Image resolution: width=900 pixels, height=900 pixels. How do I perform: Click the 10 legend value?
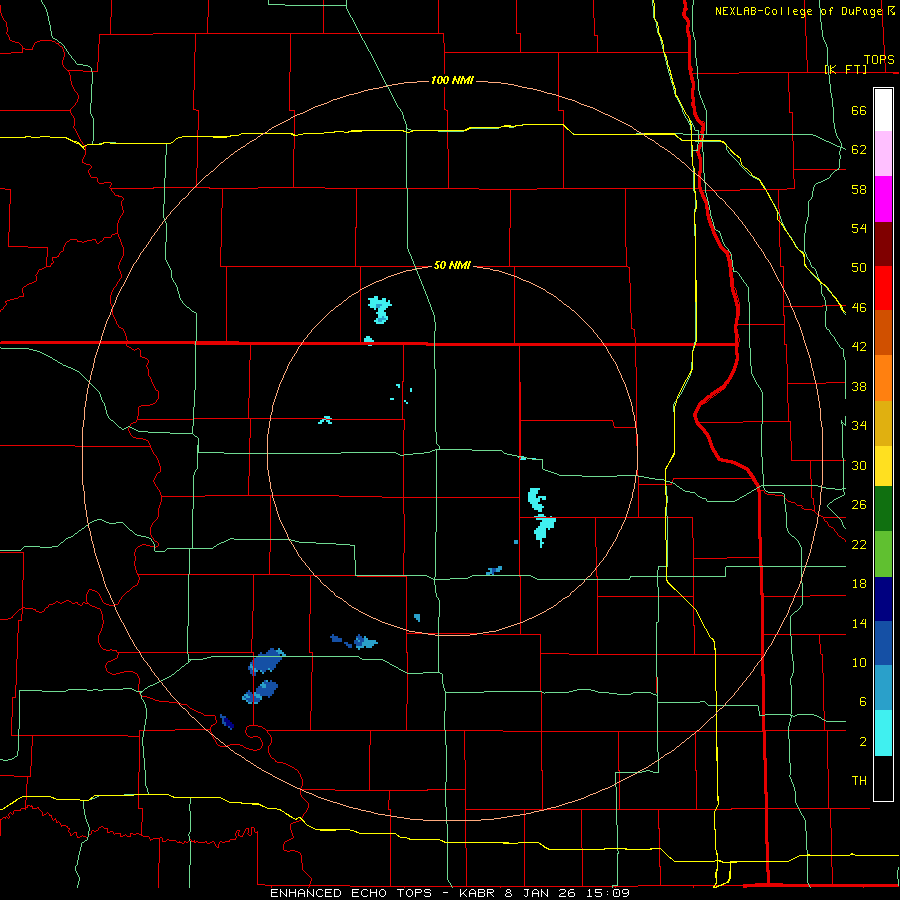859,663
